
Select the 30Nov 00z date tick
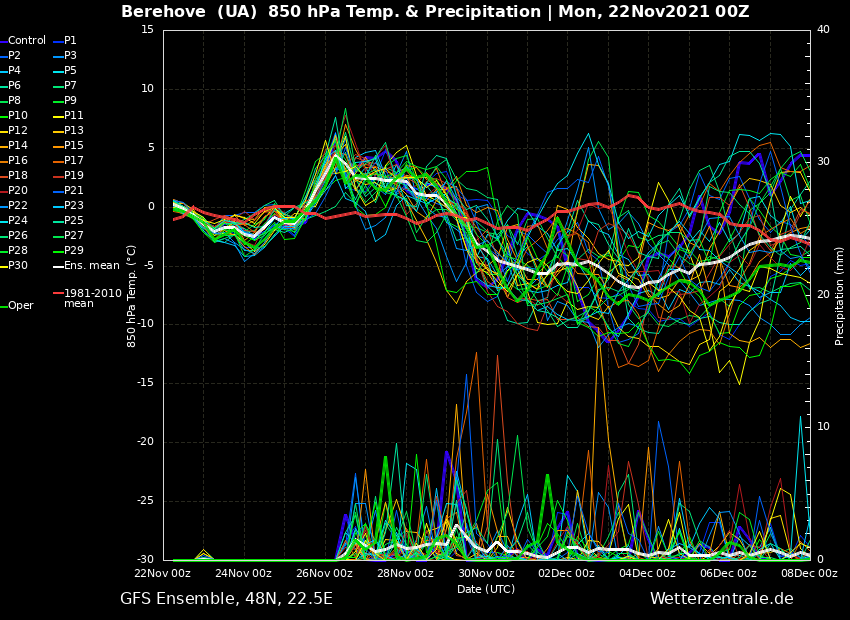click(x=486, y=574)
